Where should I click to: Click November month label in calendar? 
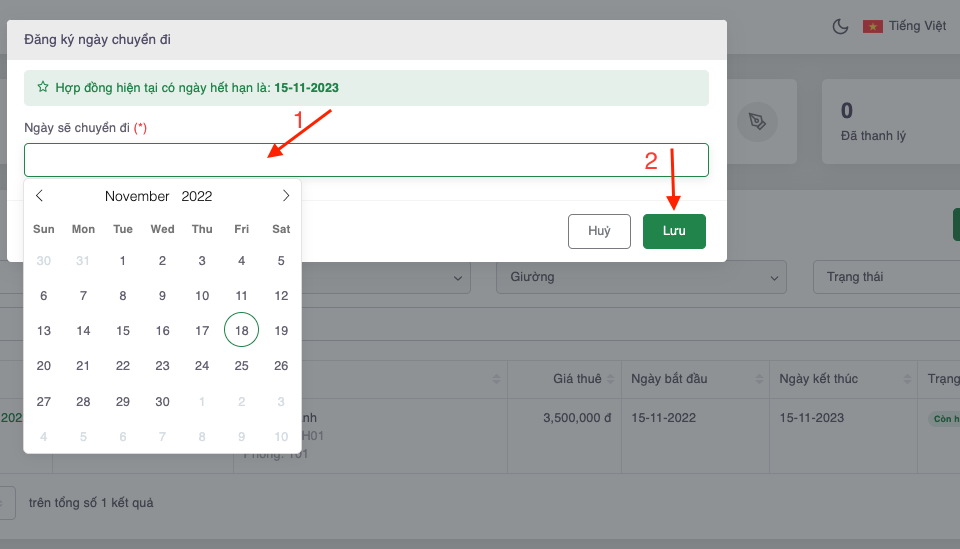tap(137, 196)
